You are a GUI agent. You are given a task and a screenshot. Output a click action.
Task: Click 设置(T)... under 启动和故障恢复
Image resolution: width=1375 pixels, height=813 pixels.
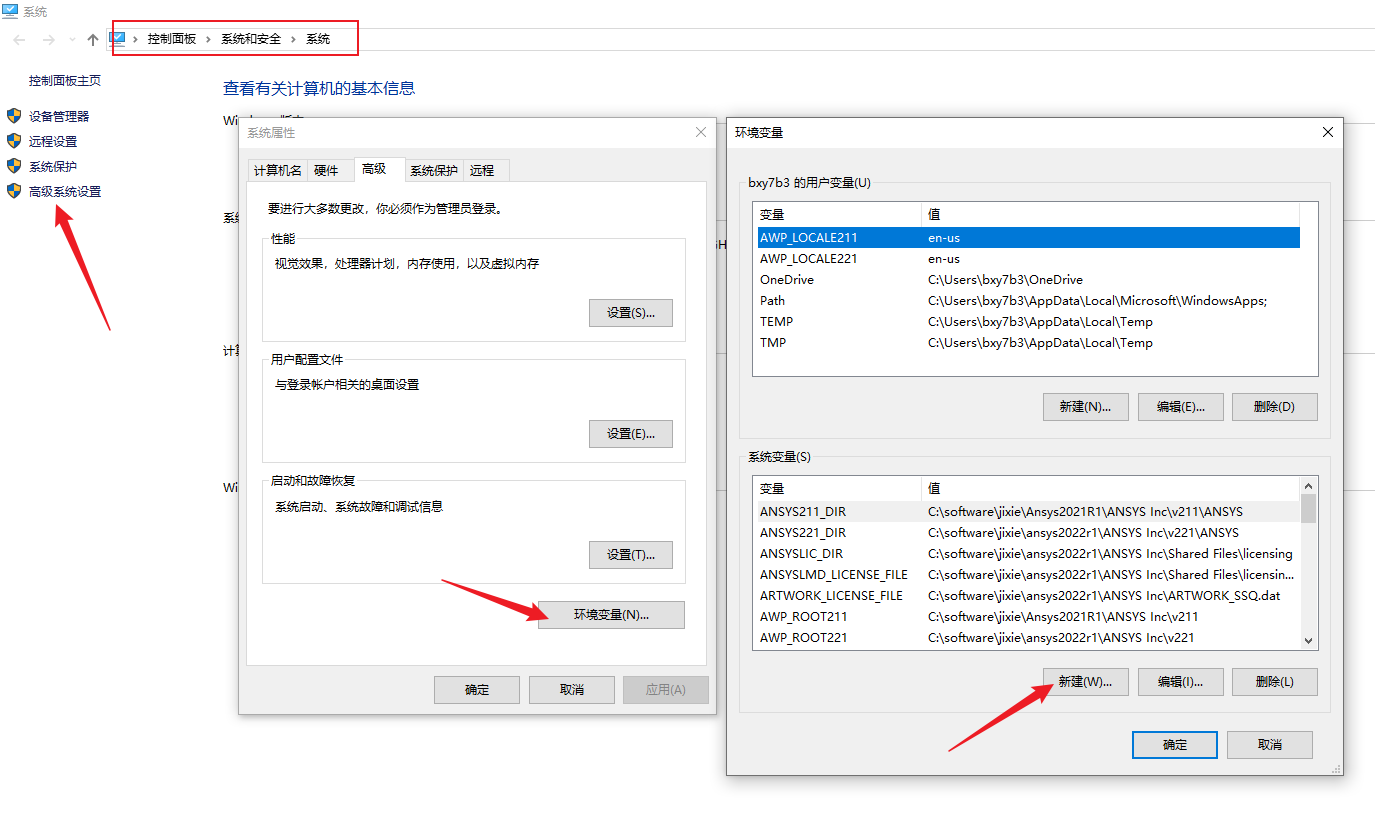click(x=631, y=555)
